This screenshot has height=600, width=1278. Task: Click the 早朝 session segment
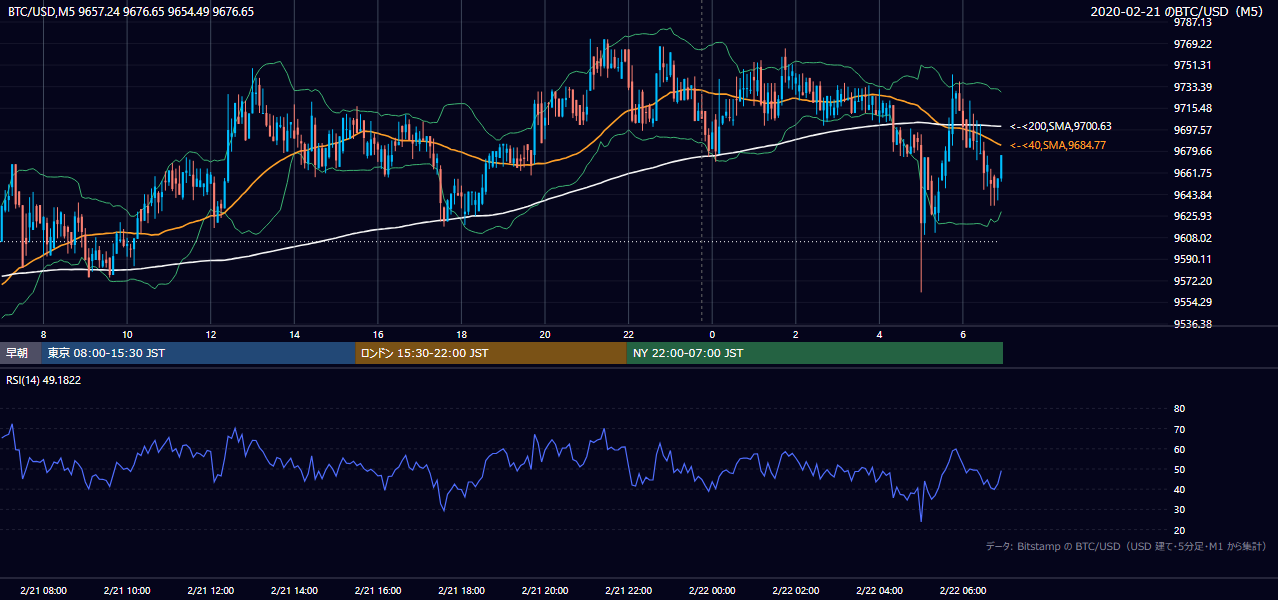20,353
